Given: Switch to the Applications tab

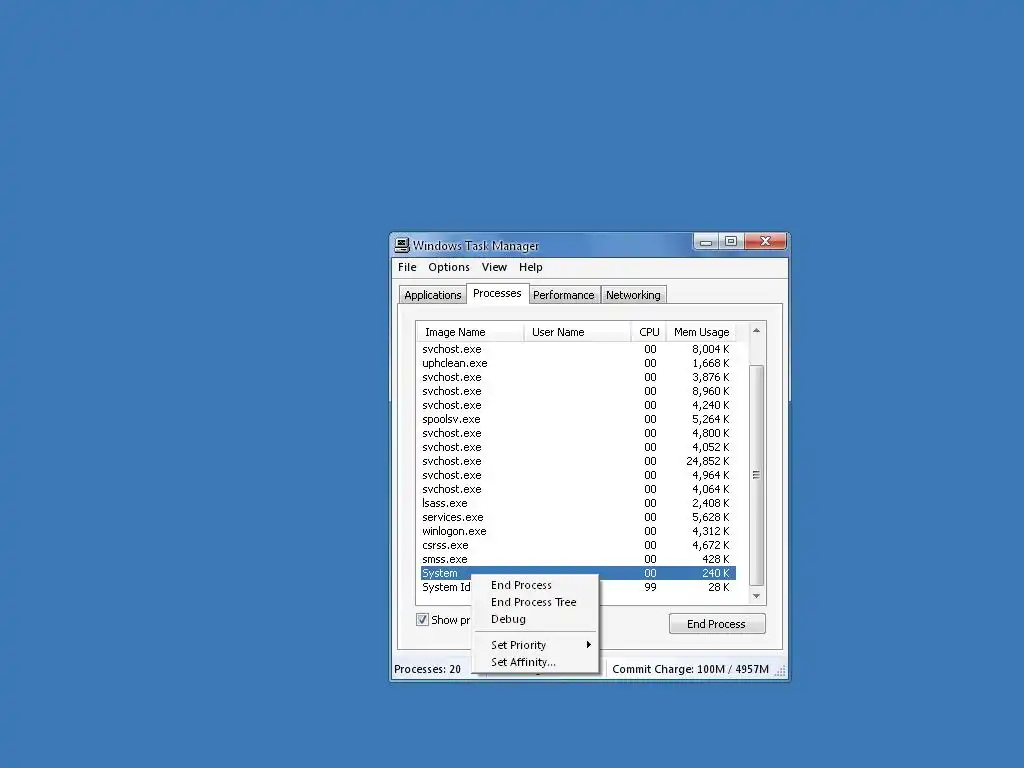Looking at the screenshot, I should pyautogui.click(x=432, y=295).
